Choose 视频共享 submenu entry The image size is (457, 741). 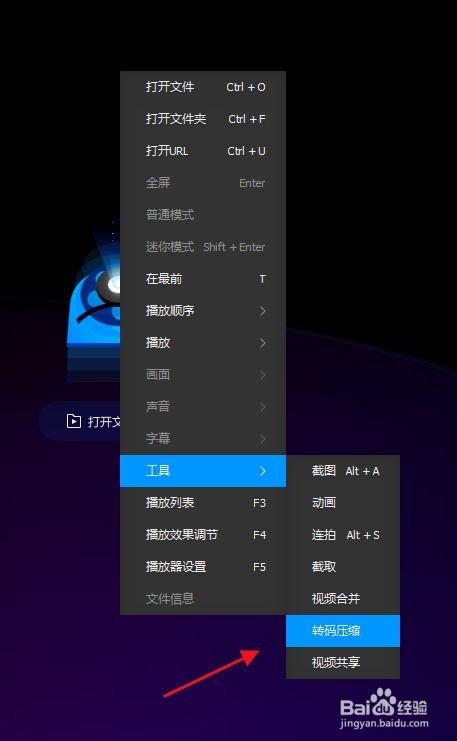343,663
